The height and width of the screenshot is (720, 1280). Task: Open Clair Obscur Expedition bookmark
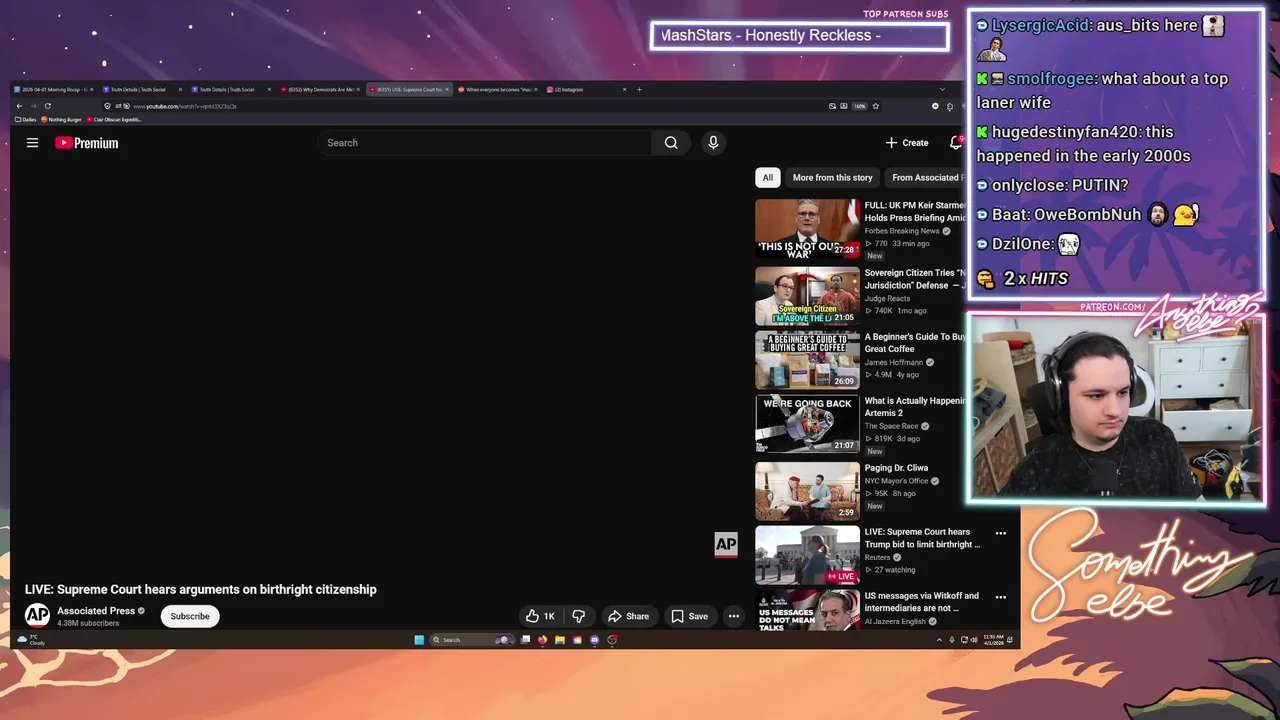point(114,119)
